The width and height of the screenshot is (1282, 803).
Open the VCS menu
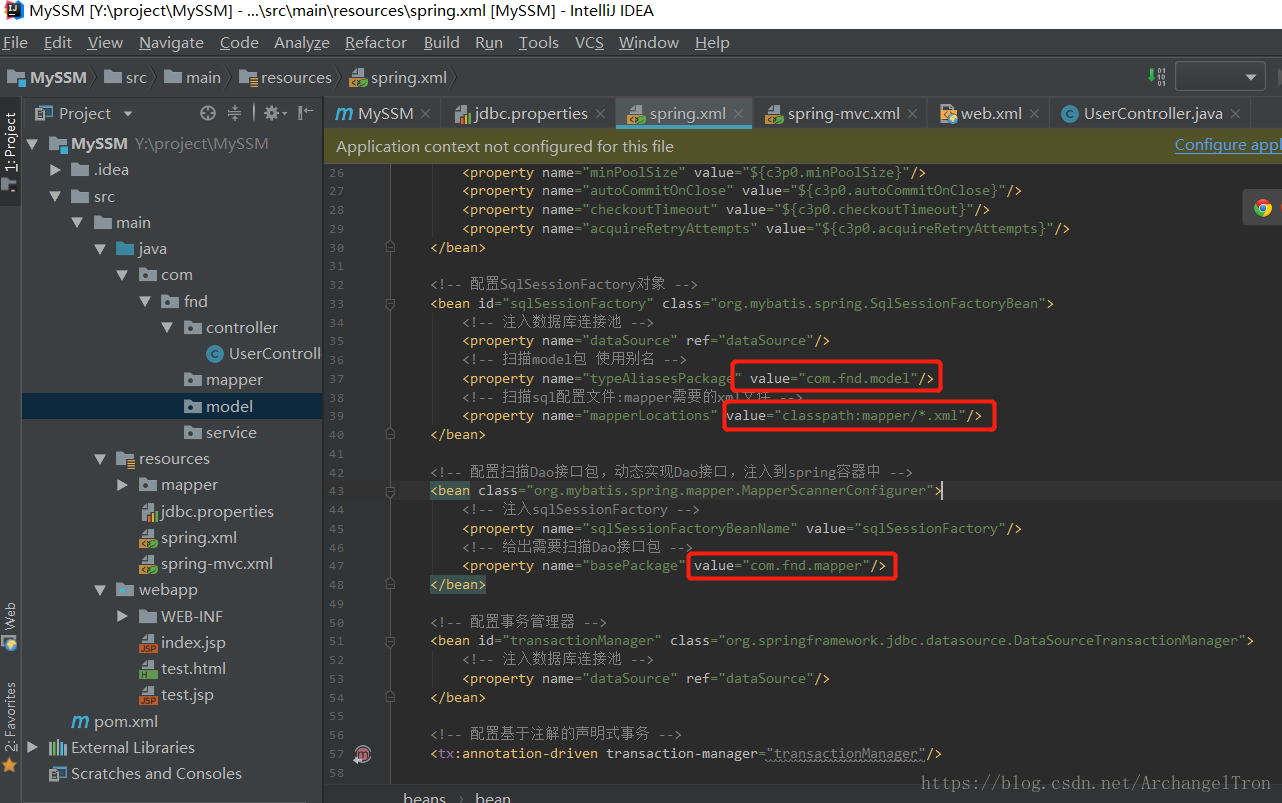(x=589, y=42)
